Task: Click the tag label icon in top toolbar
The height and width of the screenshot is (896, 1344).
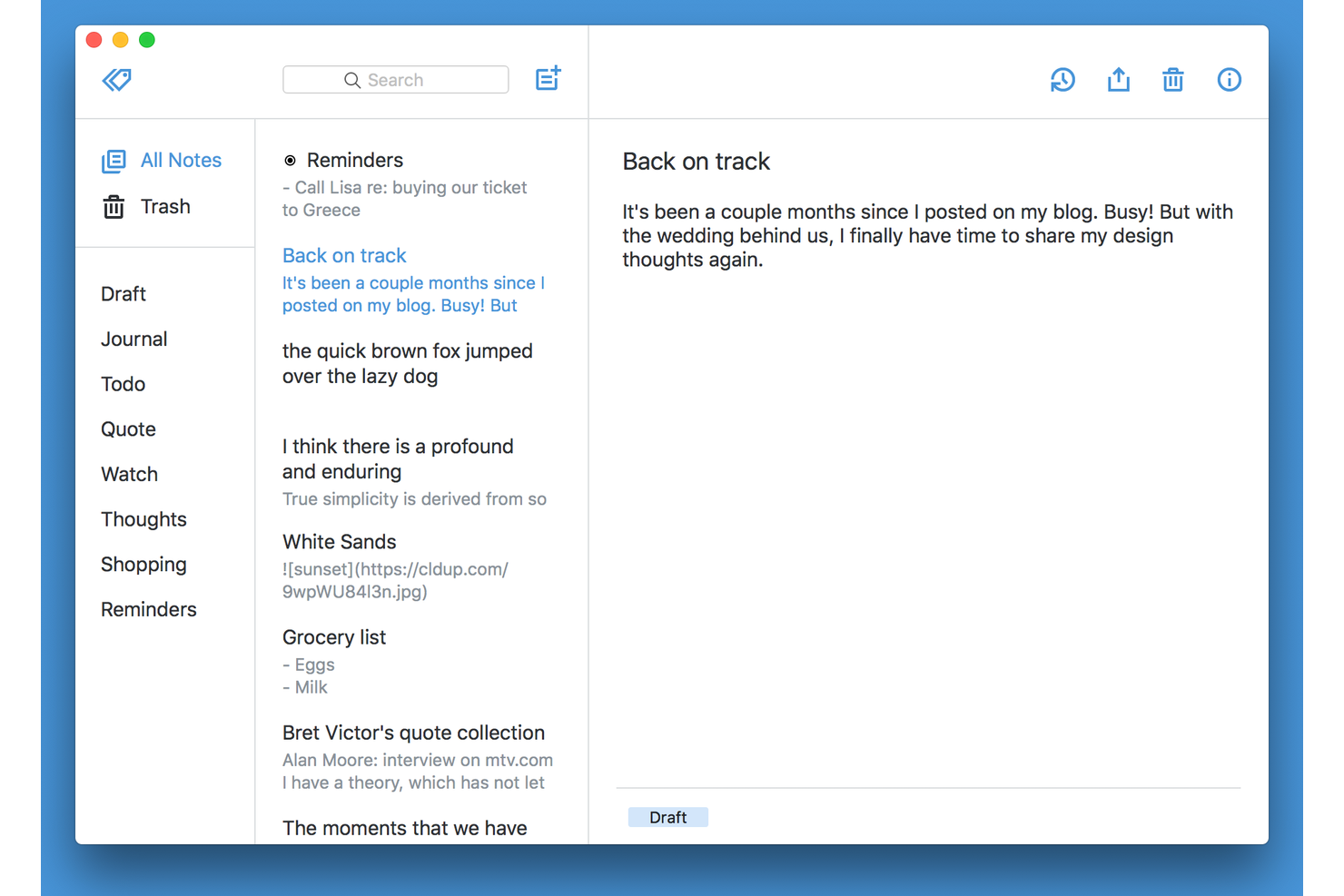Action: [x=116, y=80]
